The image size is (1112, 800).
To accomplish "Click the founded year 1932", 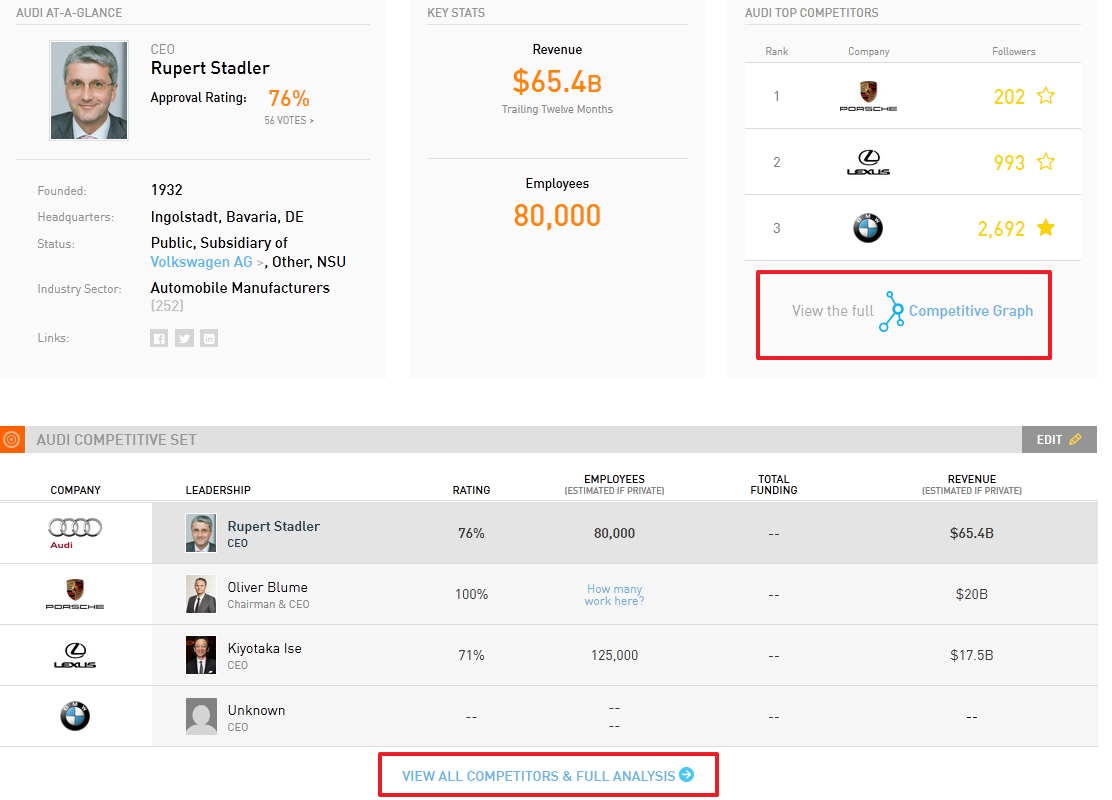I will [x=167, y=190].
